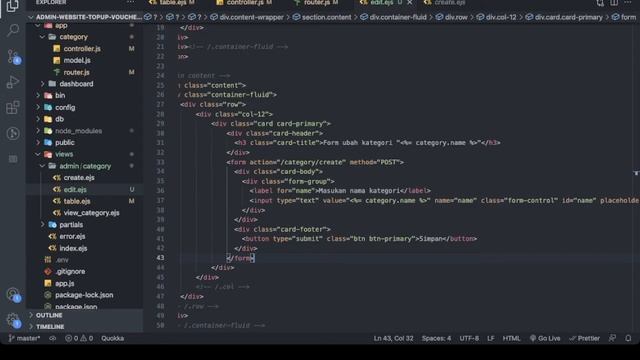Open the Manage settings gear

click(x=13, y=320)
